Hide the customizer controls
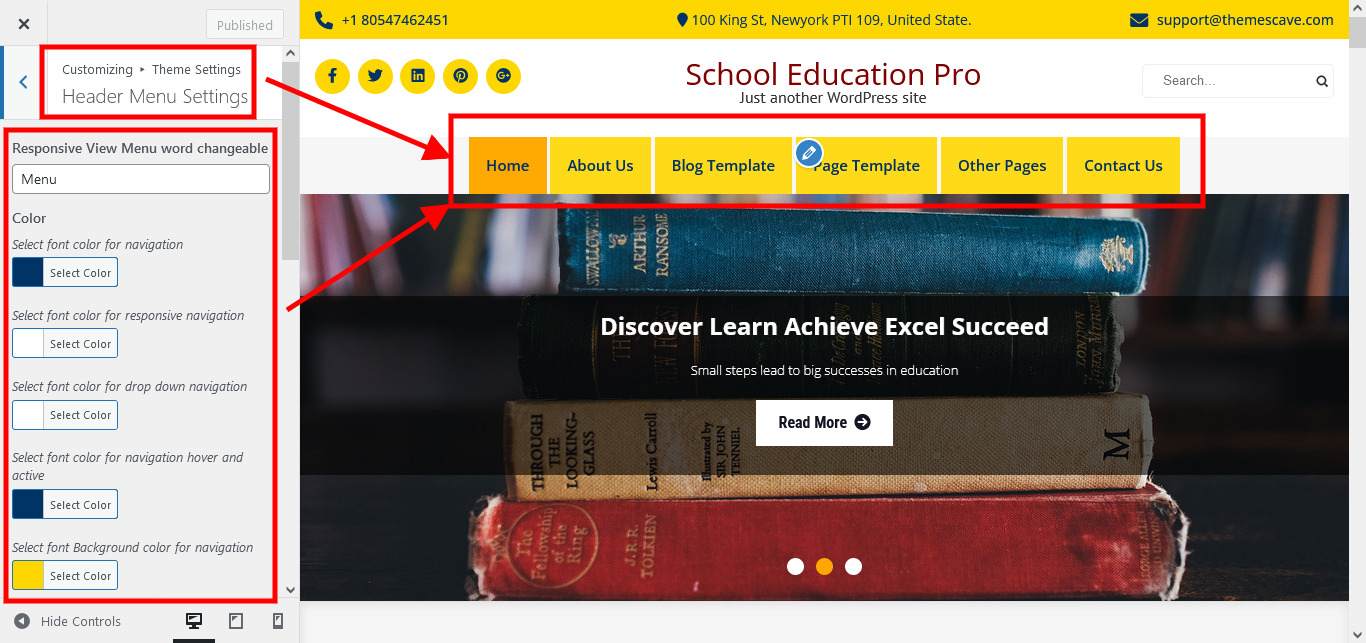The height and width of the screenshot is (643, 1366). point(67,621)
